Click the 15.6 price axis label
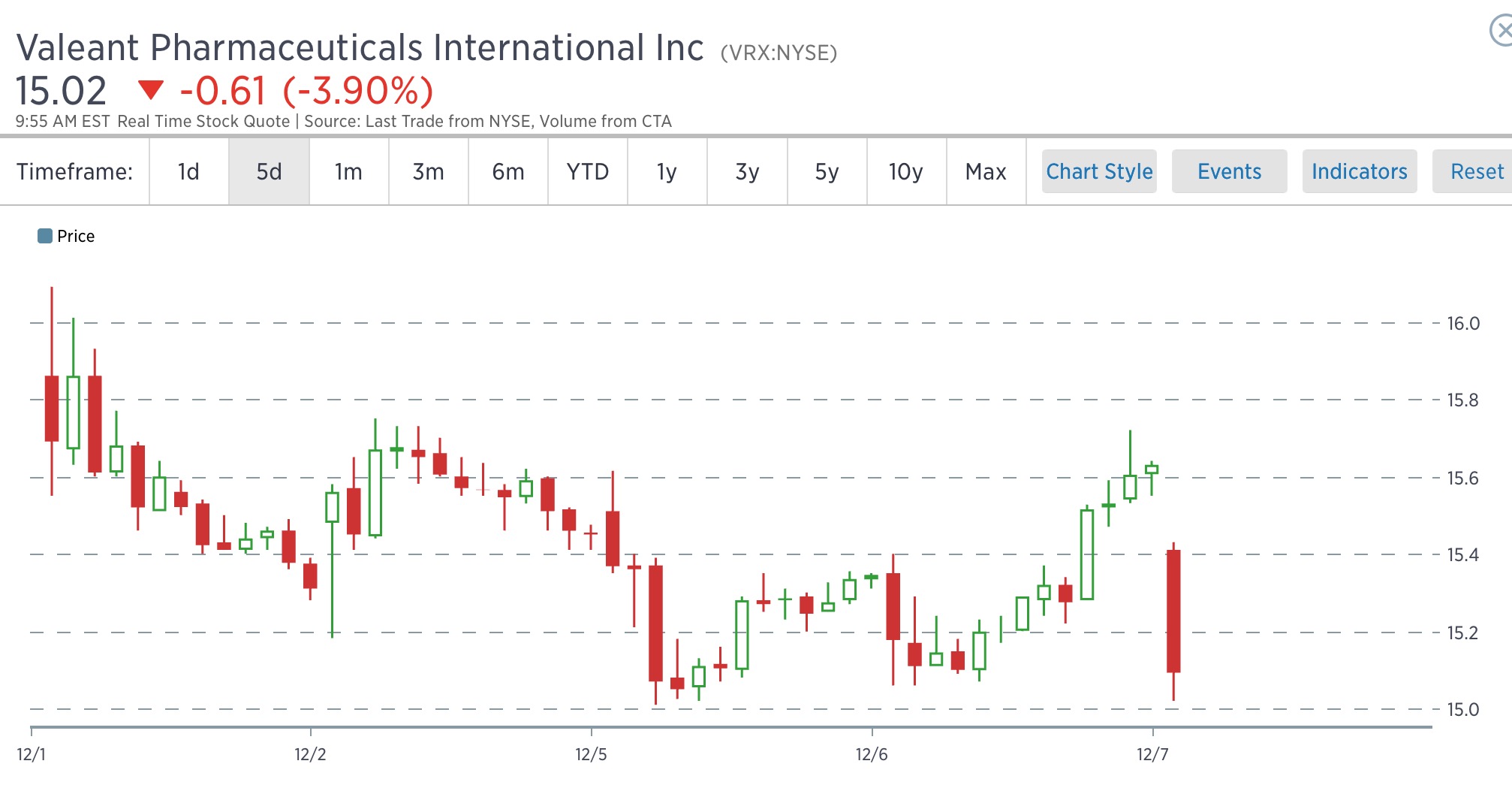Viewport: 1512px width, 788px height. click(x=1463, y=479)
